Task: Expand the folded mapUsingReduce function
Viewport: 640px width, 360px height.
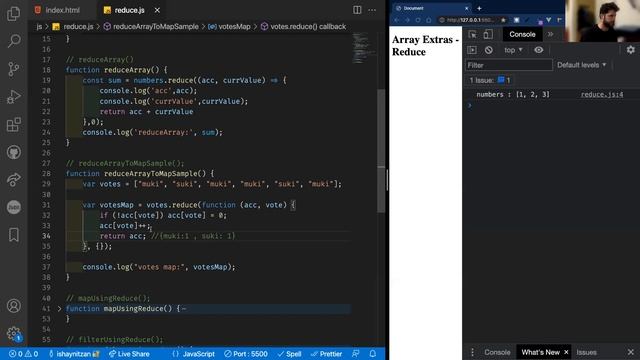Action: (59, 309)
